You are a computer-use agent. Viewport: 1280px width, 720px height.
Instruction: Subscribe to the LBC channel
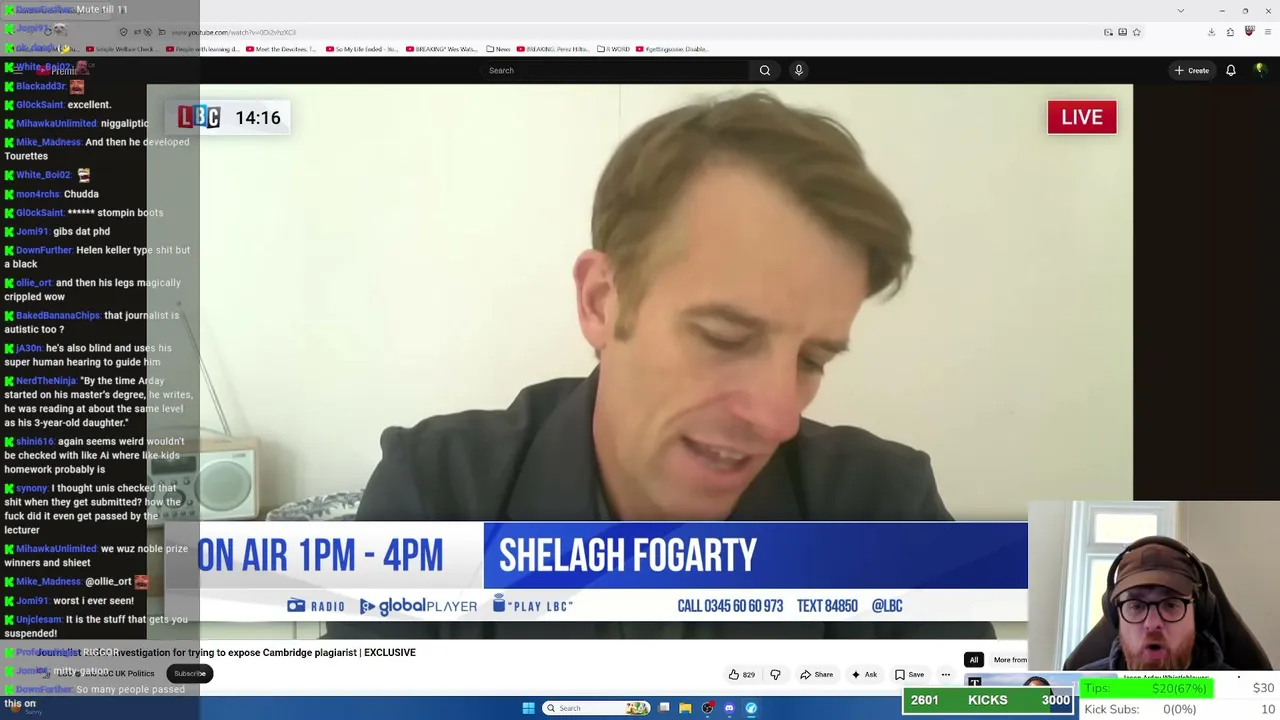190,674
